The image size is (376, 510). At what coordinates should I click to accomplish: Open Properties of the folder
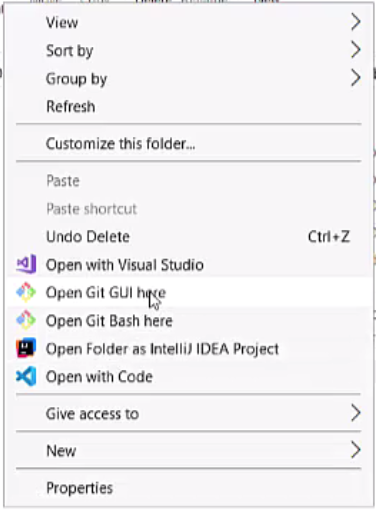[x=189, y=488]
